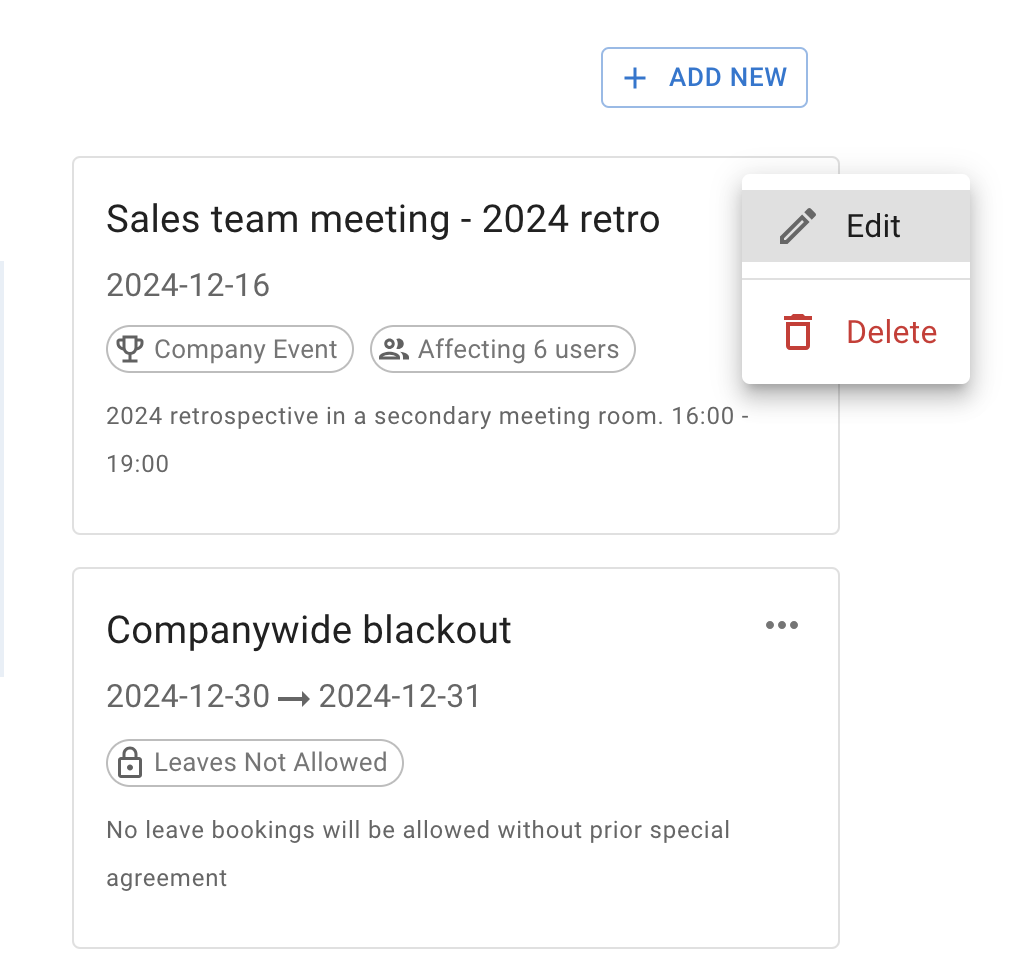Click the trash icon next to Delete
The width and height of the screenshot is (1012, 974).
(x=796, y=331)
